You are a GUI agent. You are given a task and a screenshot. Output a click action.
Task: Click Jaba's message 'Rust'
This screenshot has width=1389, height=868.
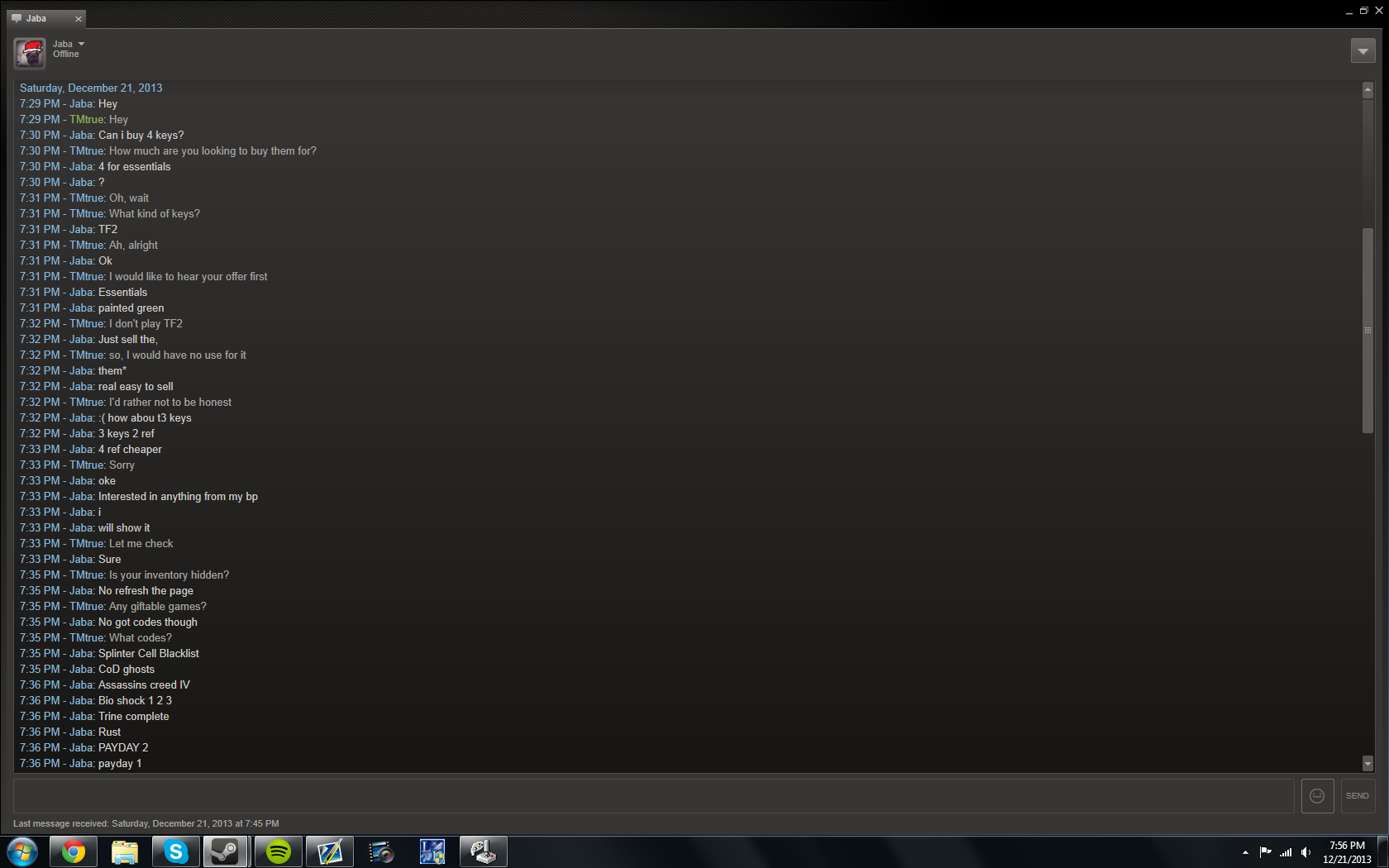109,732
